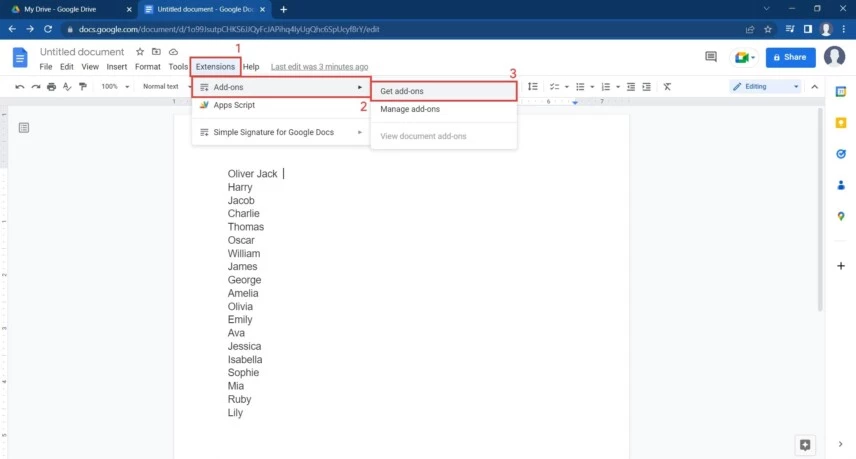Star the Untitled document
Screen dimensions: 856x459
140,52
